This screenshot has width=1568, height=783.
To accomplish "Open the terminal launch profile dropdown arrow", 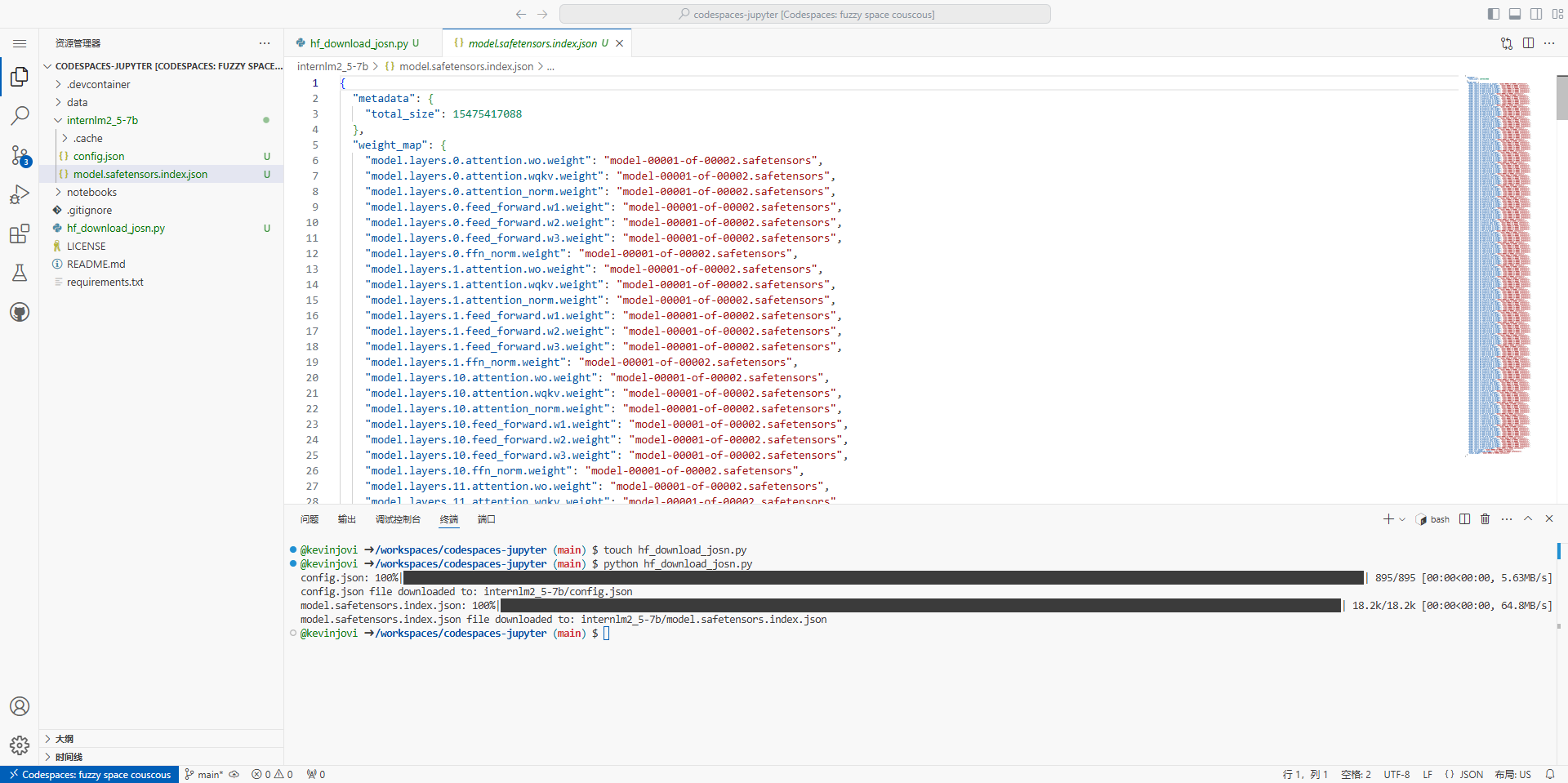I will point(1402,519).
